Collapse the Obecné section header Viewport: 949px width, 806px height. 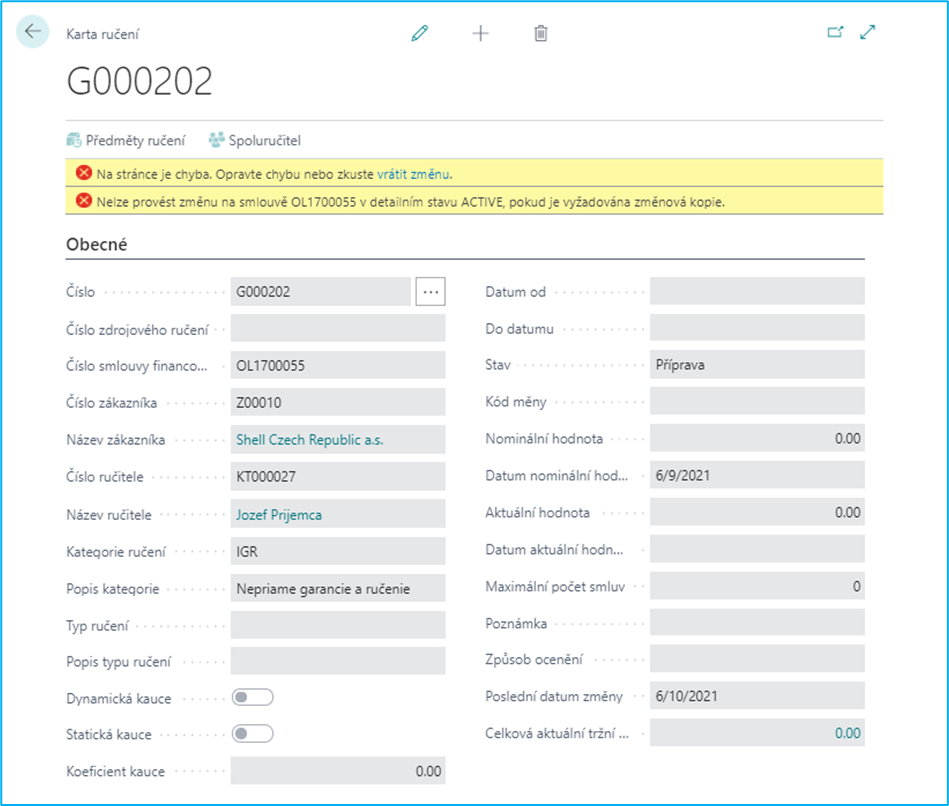[97, 244]
